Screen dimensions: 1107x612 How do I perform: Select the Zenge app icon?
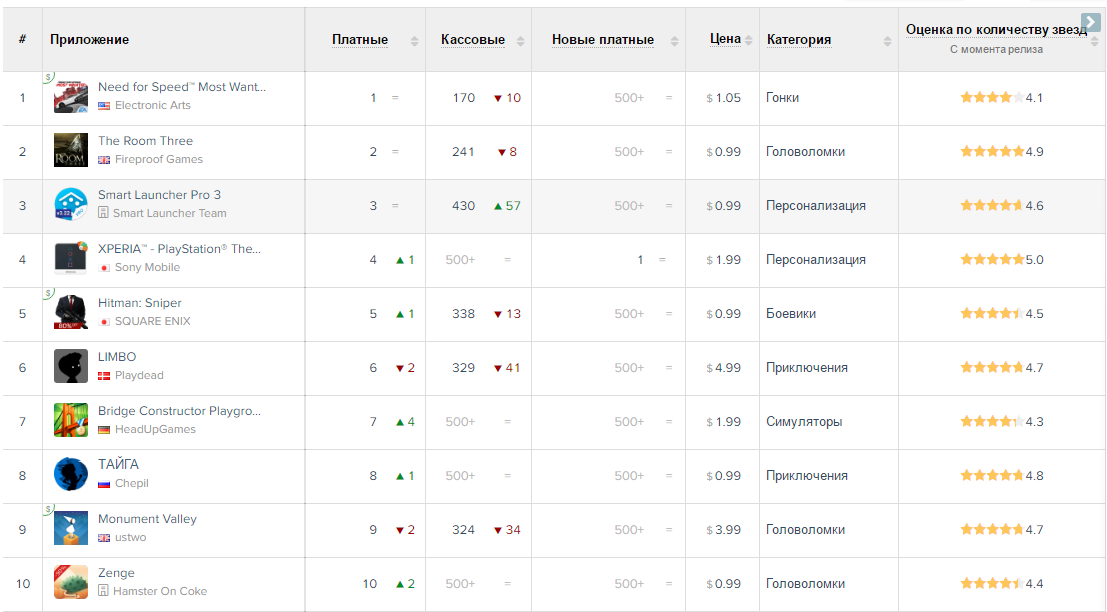(71, 583)
